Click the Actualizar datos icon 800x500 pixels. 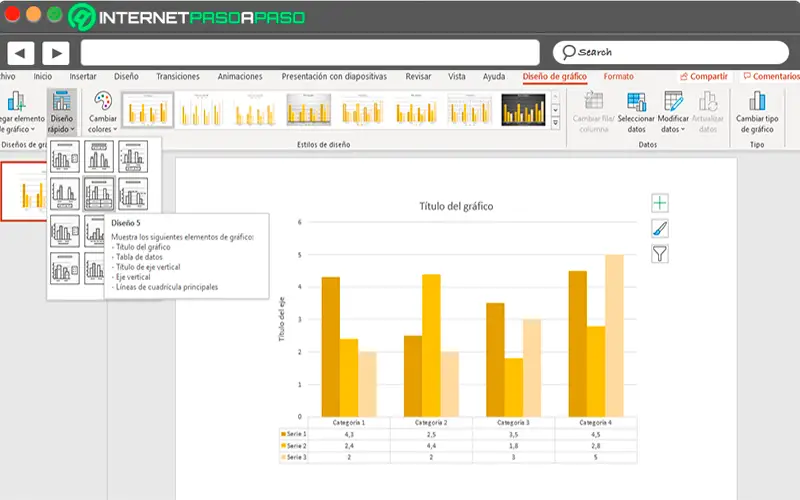tap(708, 101)
